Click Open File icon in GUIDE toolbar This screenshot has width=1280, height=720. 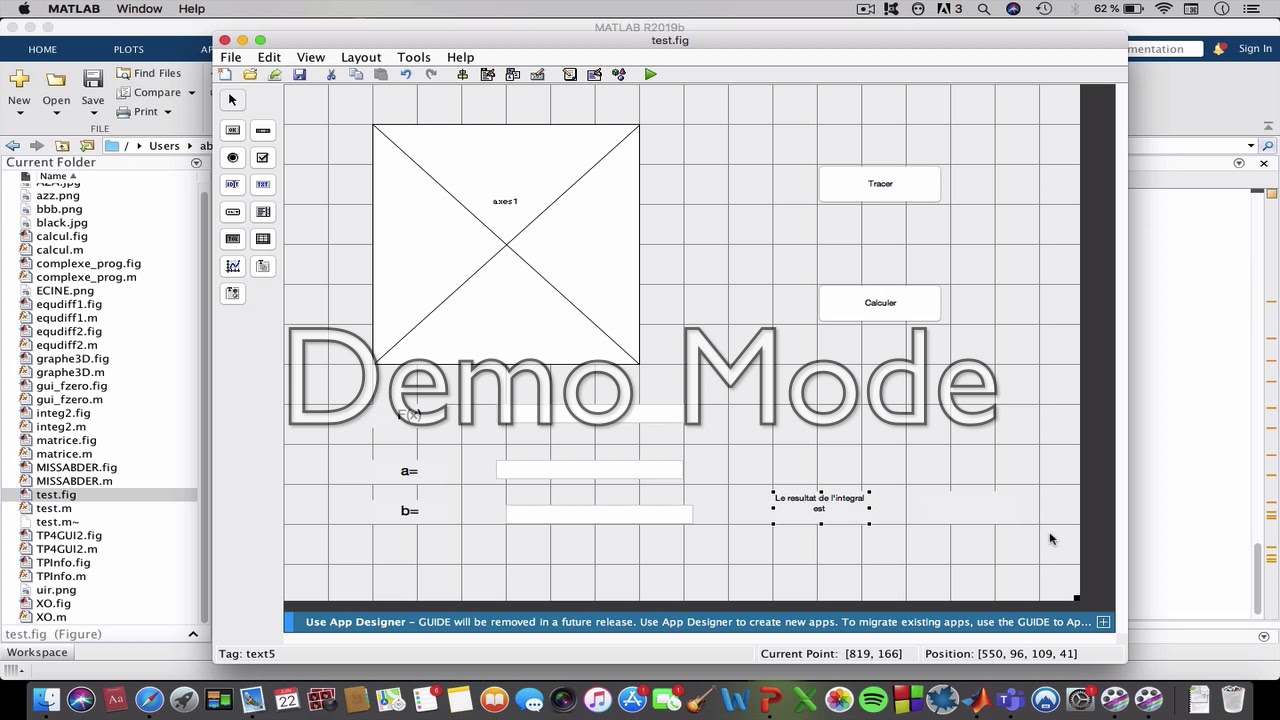click(250, 74)
